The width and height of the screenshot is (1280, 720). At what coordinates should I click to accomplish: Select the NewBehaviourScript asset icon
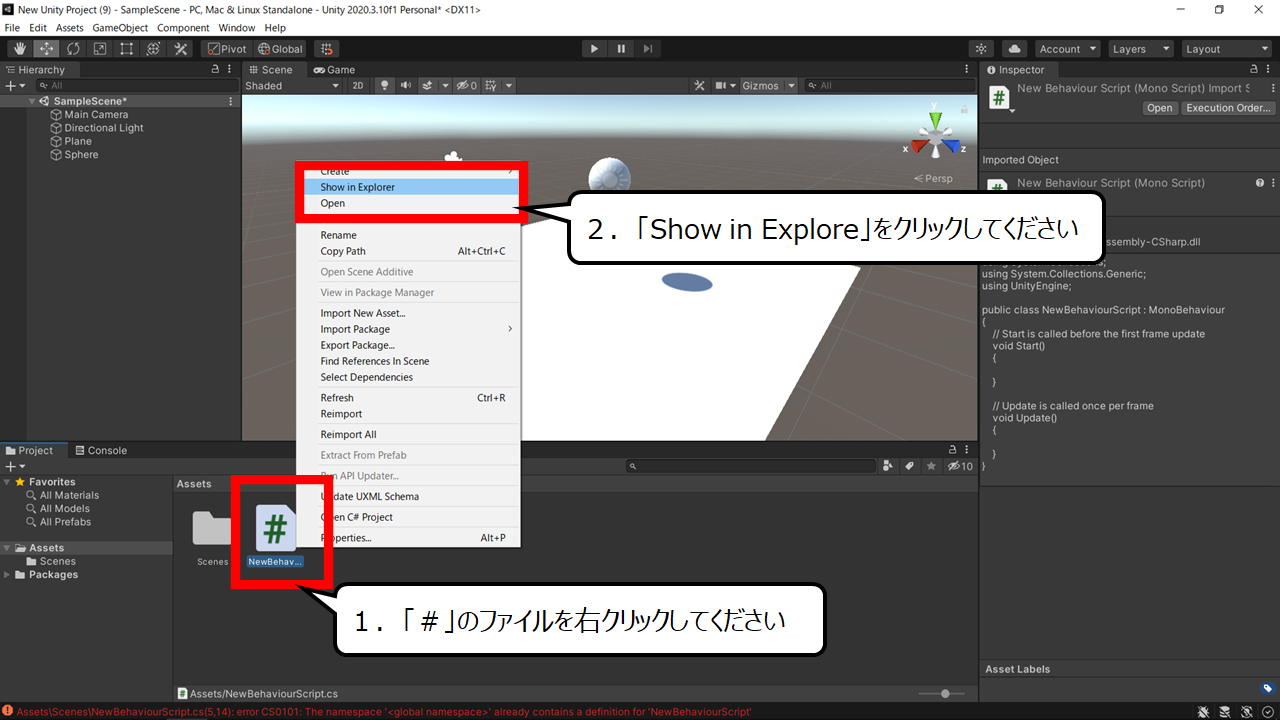coord(275,528)
